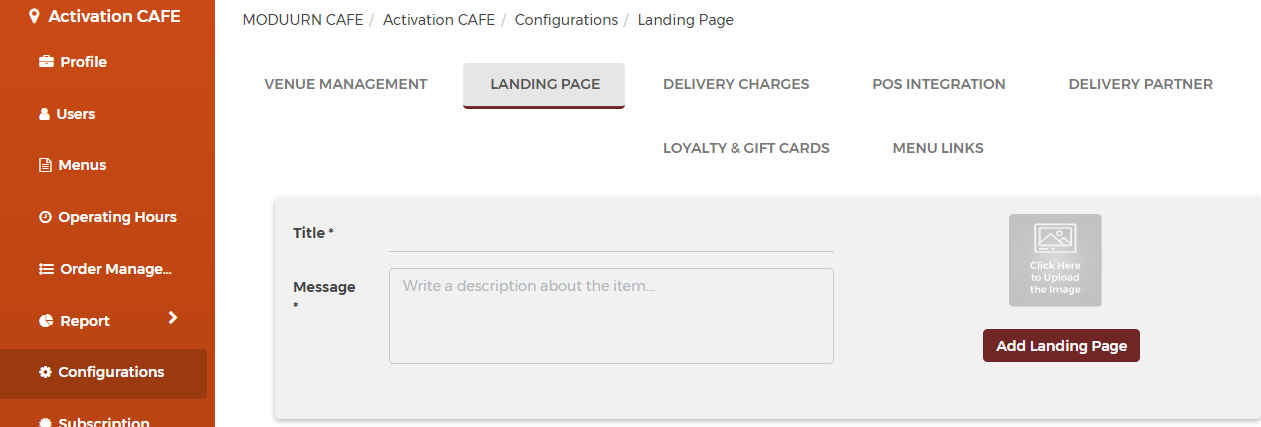This screenshot has height=427, width=1261.
Task: Expand the Report submenu chevron
Action: (x=173, y=318)
